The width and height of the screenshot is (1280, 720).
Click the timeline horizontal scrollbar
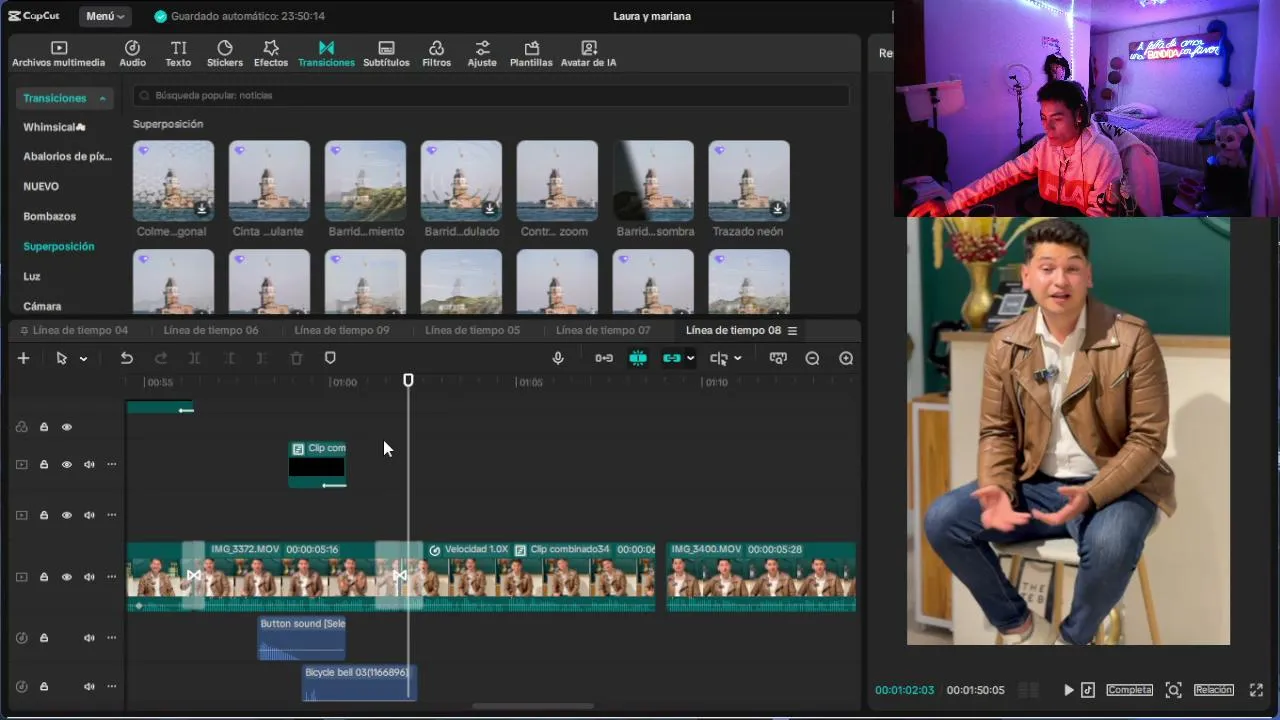point(533,706)
